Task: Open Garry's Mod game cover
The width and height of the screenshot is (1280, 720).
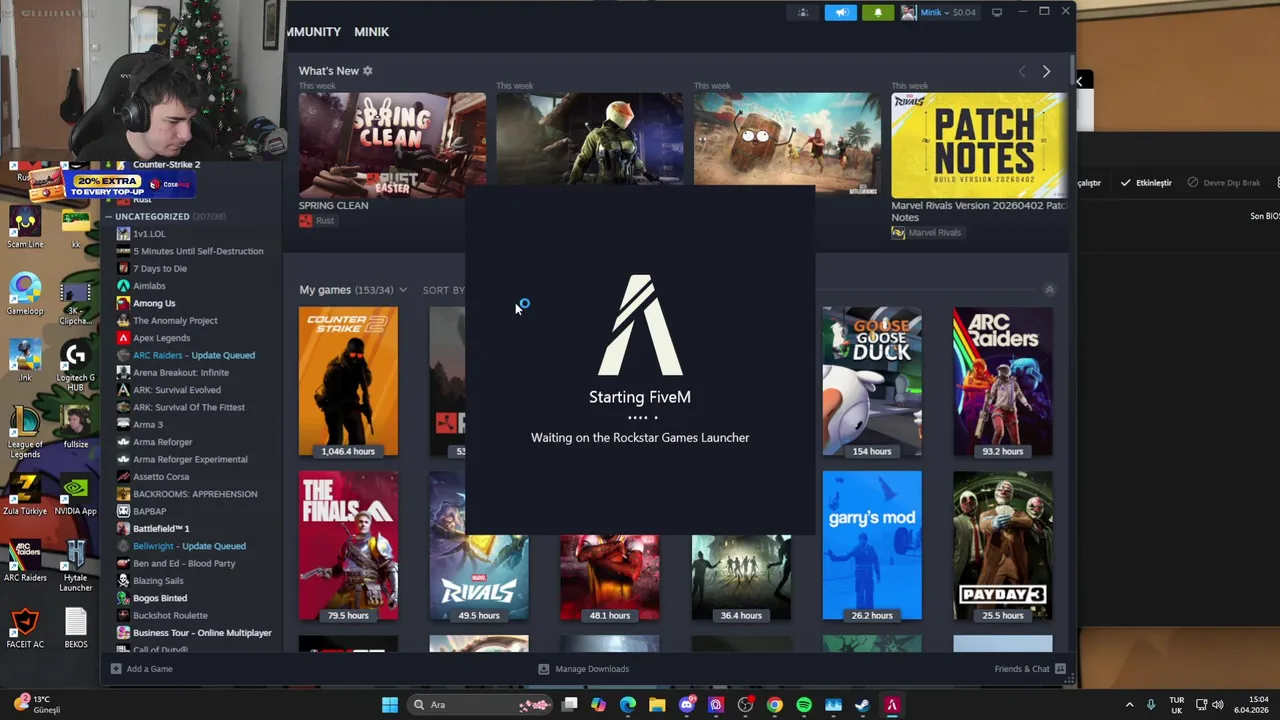Action: tap(872, 546)
